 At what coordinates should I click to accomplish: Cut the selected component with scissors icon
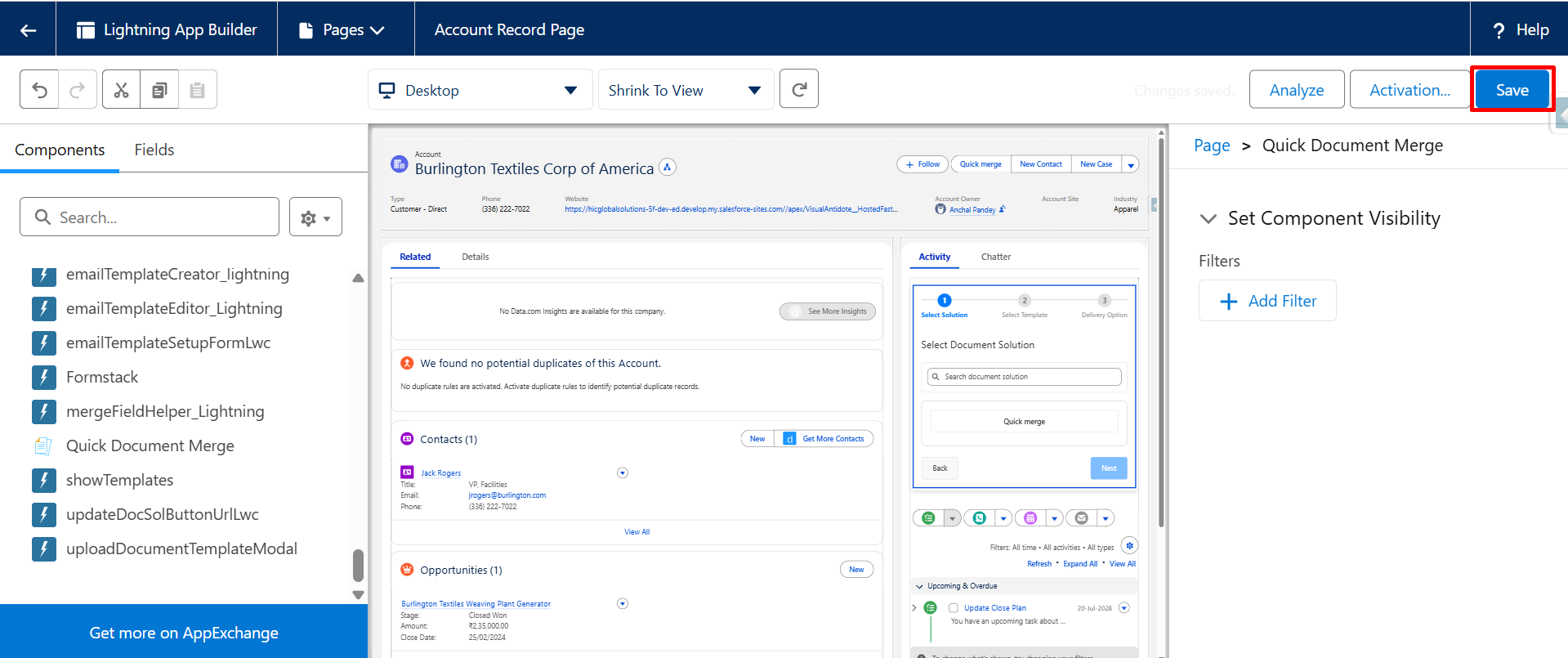click(x=121, y=90)
